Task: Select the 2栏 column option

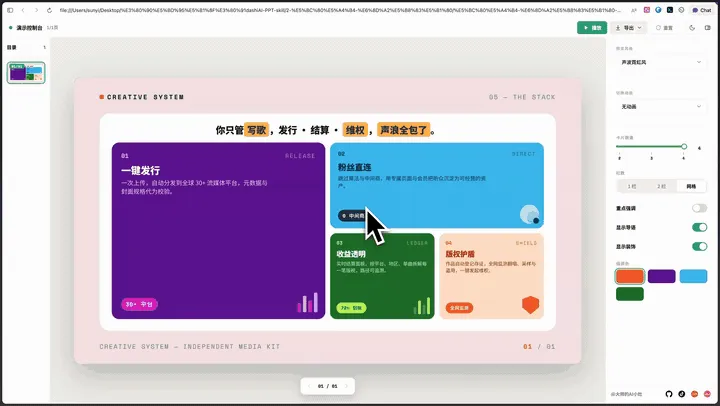Action: pyautogui.click(x=661, y=186)
